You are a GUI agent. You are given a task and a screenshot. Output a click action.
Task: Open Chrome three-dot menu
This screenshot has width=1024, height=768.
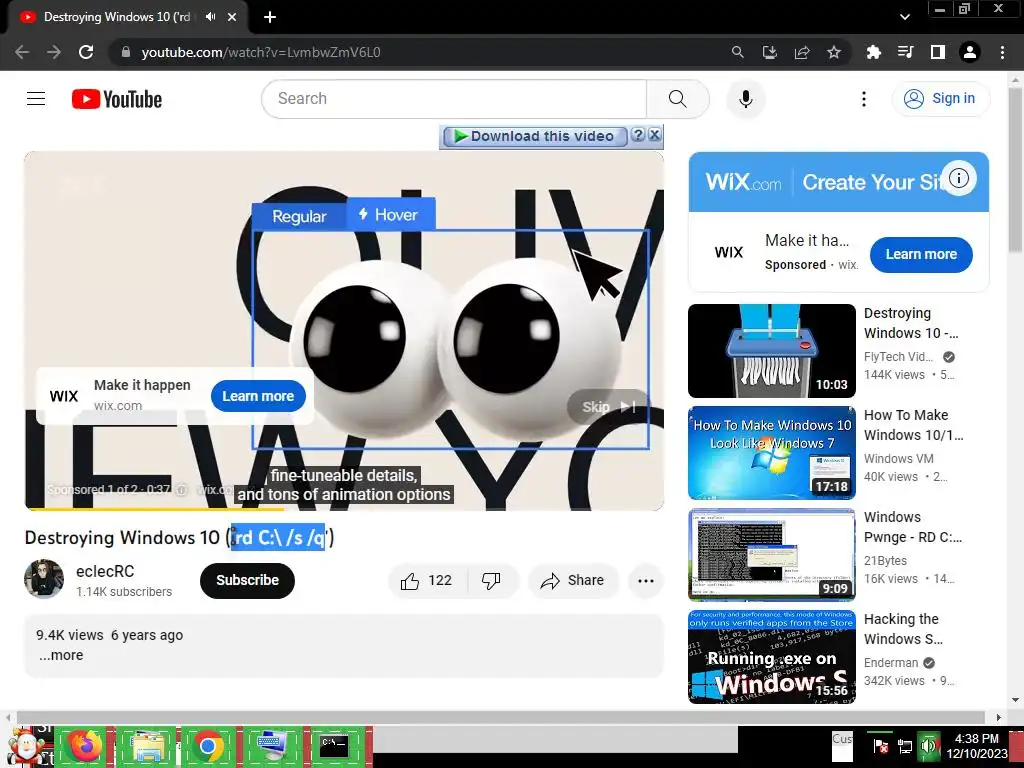tap(1002, 52)
